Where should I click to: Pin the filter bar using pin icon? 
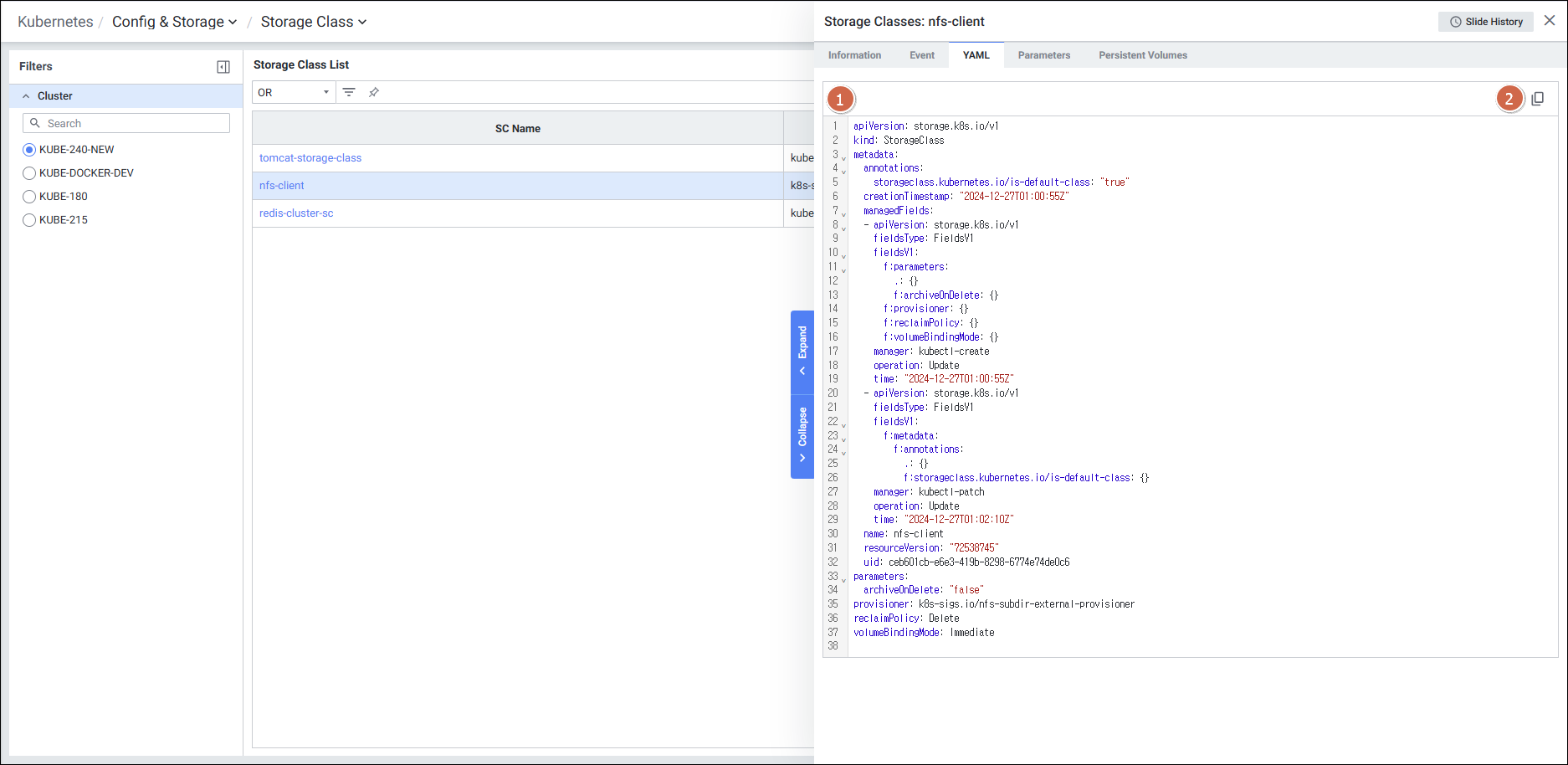pyautogui.click(x=374, y=92)
